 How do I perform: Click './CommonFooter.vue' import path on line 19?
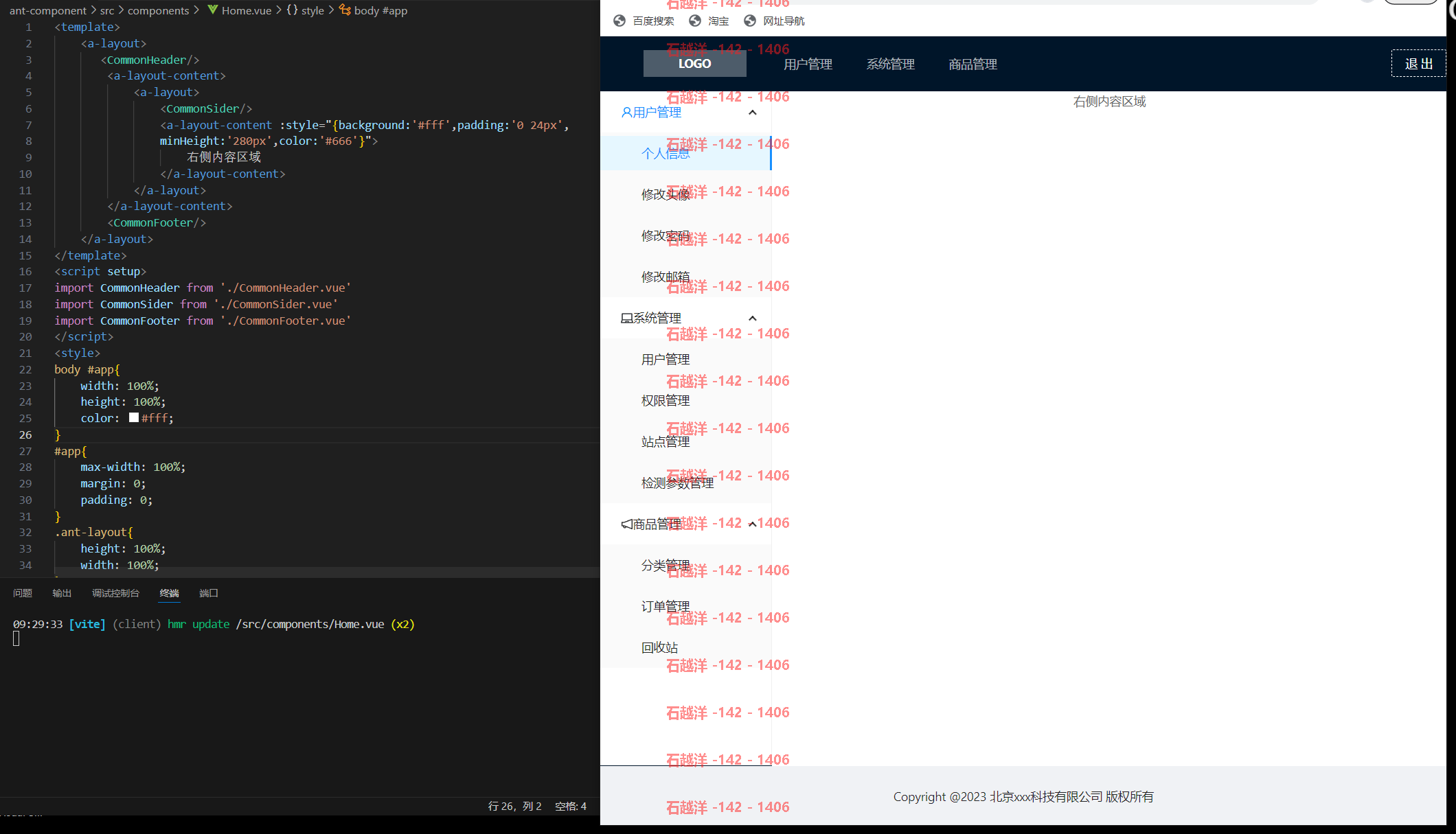point(286,321)
